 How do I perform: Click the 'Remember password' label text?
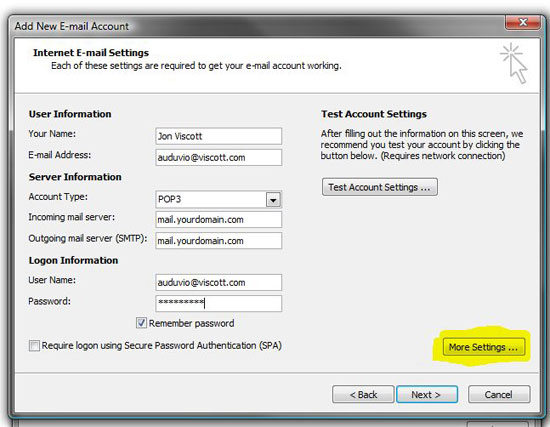click(x=191, y=323)
